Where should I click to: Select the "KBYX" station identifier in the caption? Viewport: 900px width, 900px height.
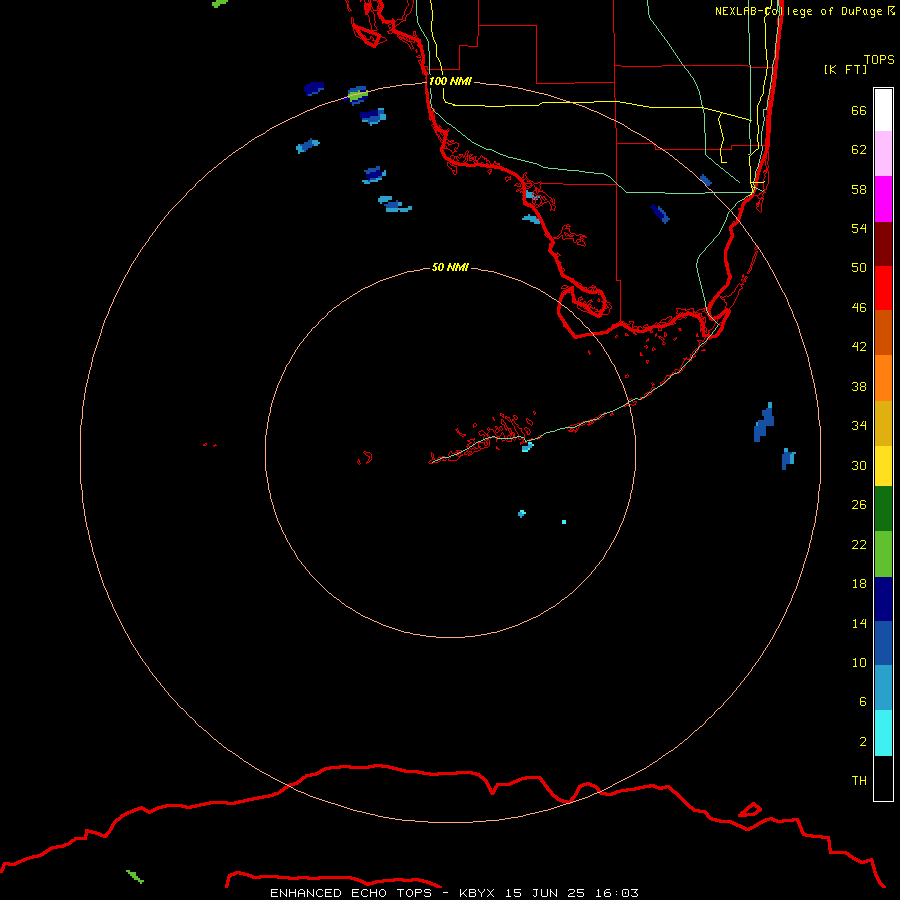(476, 893)
